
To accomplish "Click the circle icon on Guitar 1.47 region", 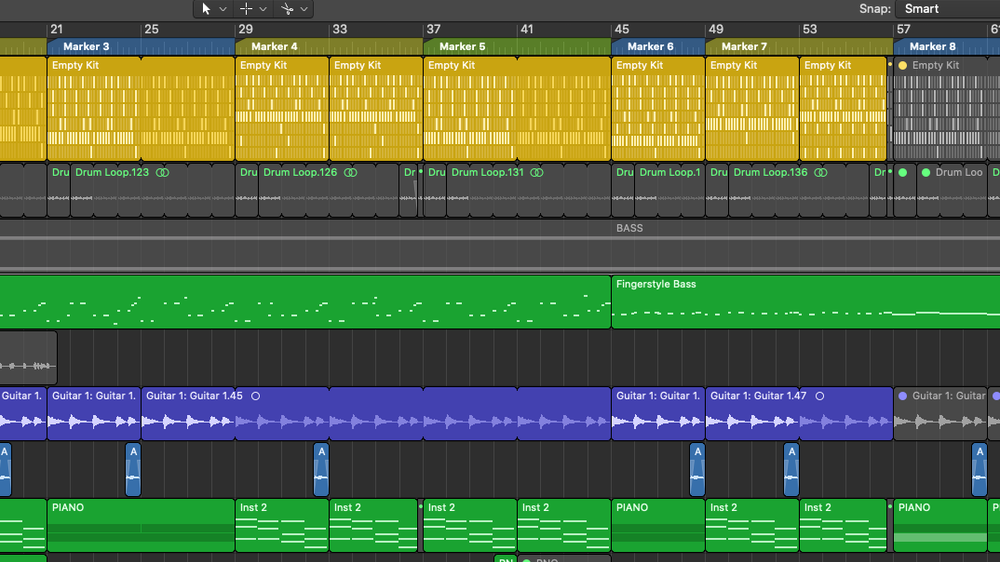I will point(819,396).
